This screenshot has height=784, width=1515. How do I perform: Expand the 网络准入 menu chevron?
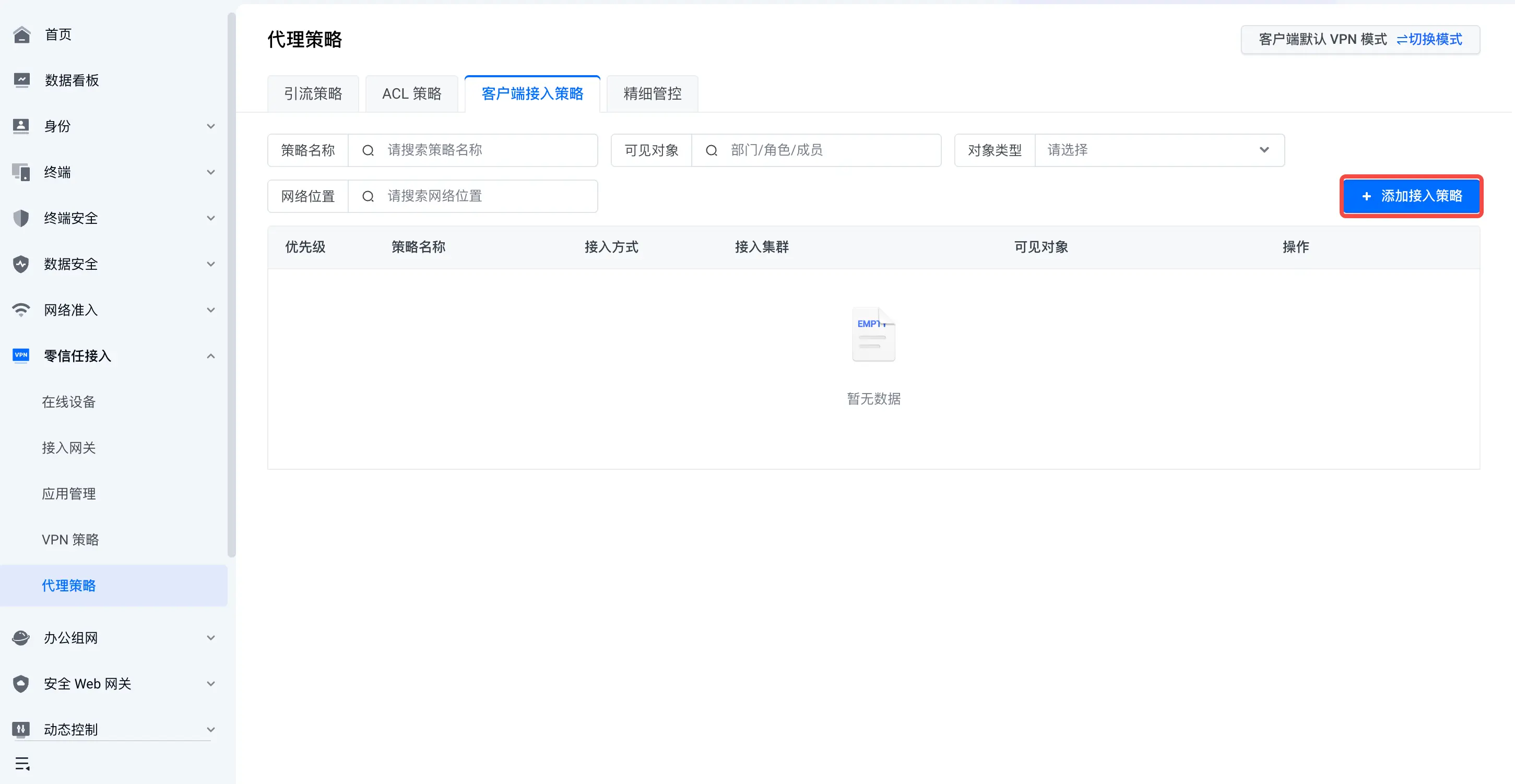click(x=211, y=310)
